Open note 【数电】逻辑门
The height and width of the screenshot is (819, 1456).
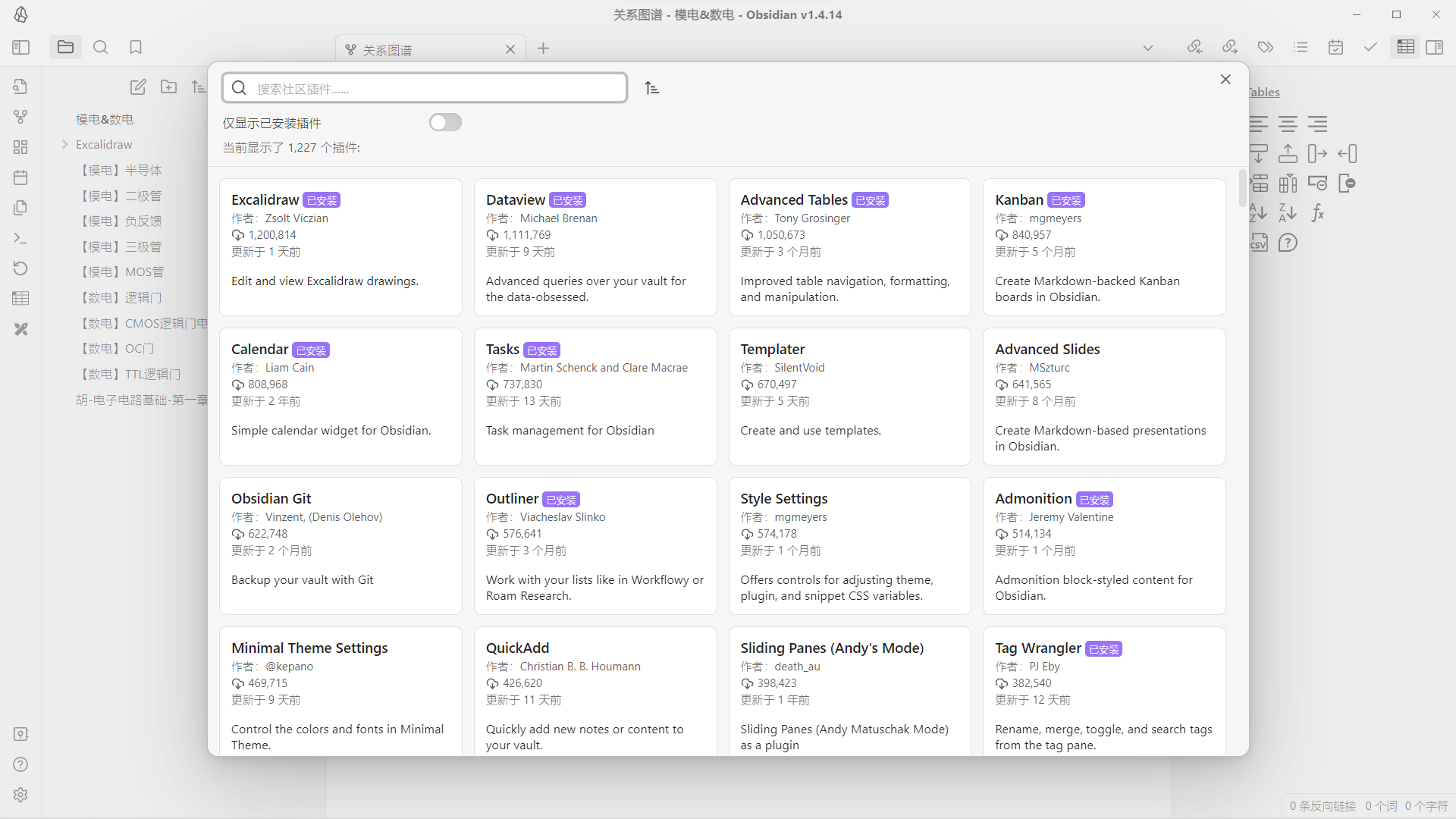pos(120,297)
